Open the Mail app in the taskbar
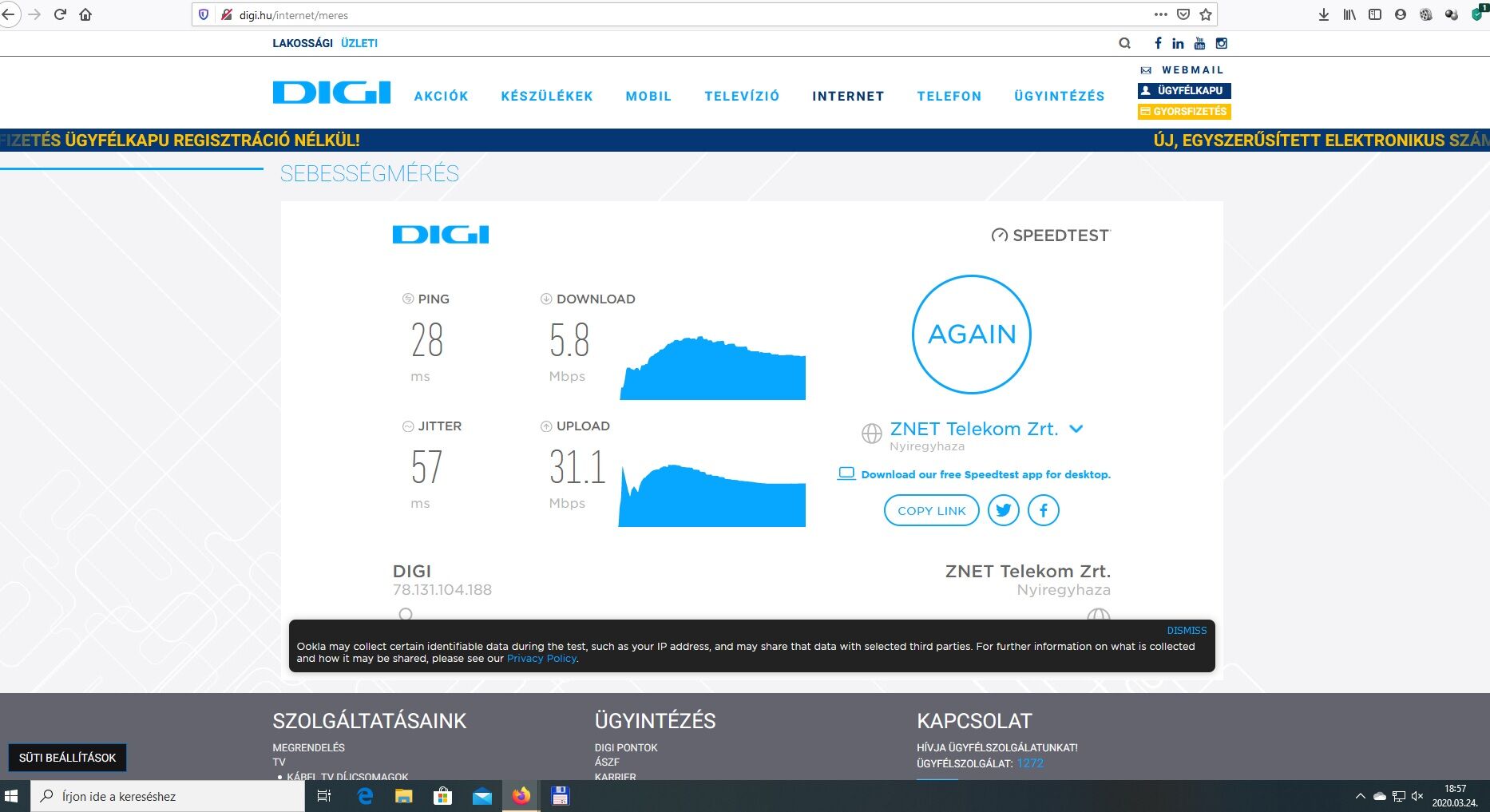 482,796
